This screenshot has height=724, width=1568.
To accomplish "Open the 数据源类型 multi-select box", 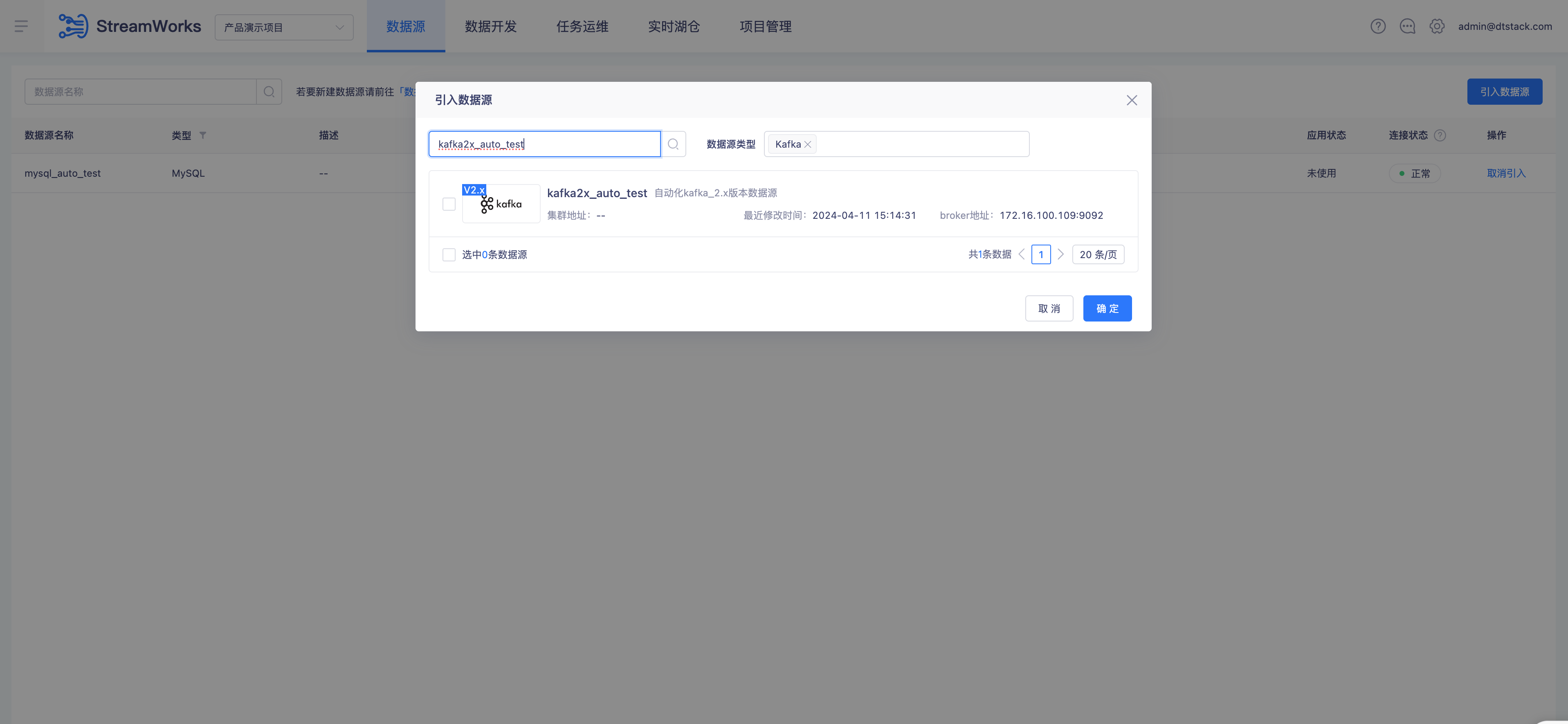I will coord(896,144).
